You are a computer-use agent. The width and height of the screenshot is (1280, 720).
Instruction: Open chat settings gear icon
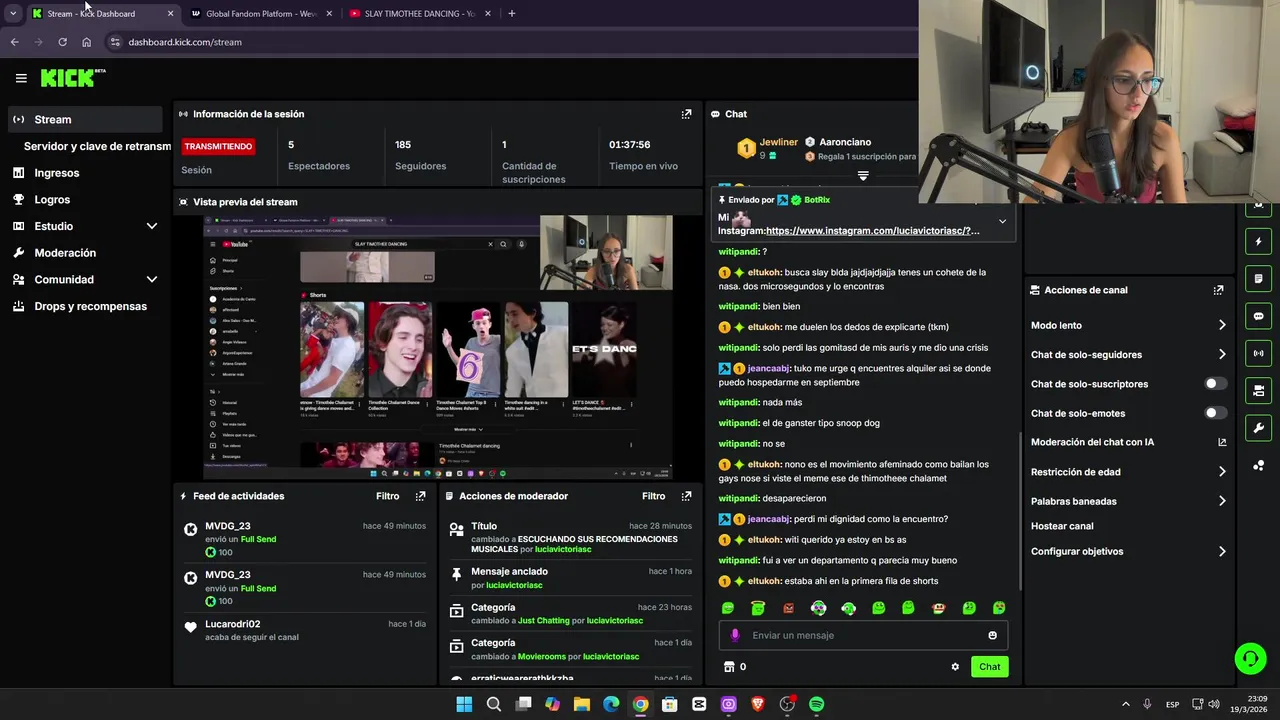coord(955,667)
